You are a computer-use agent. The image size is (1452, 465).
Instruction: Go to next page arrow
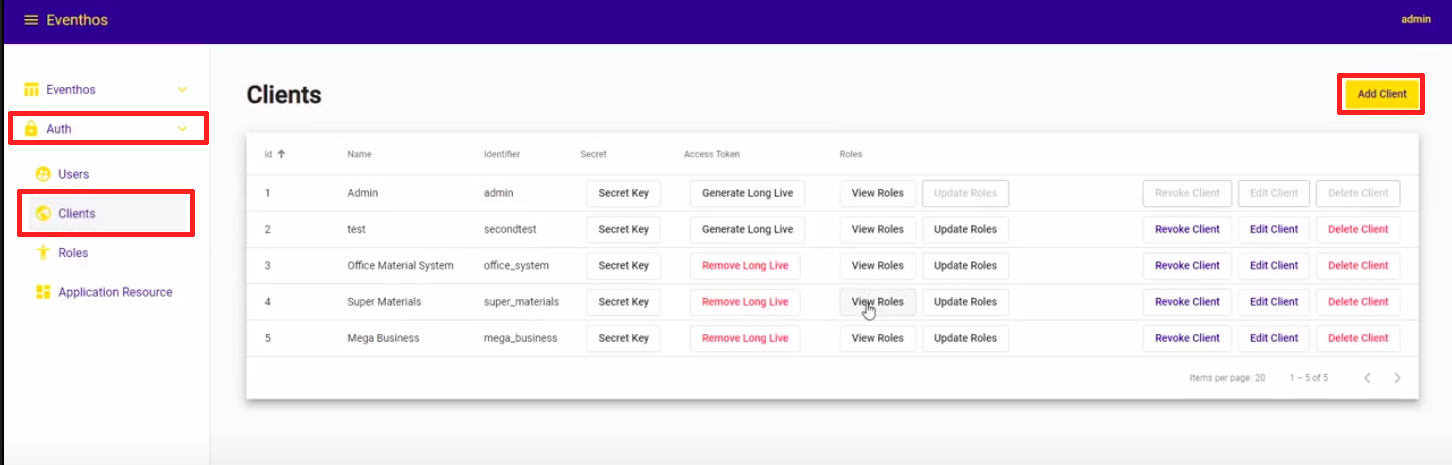click(1397, 378)
